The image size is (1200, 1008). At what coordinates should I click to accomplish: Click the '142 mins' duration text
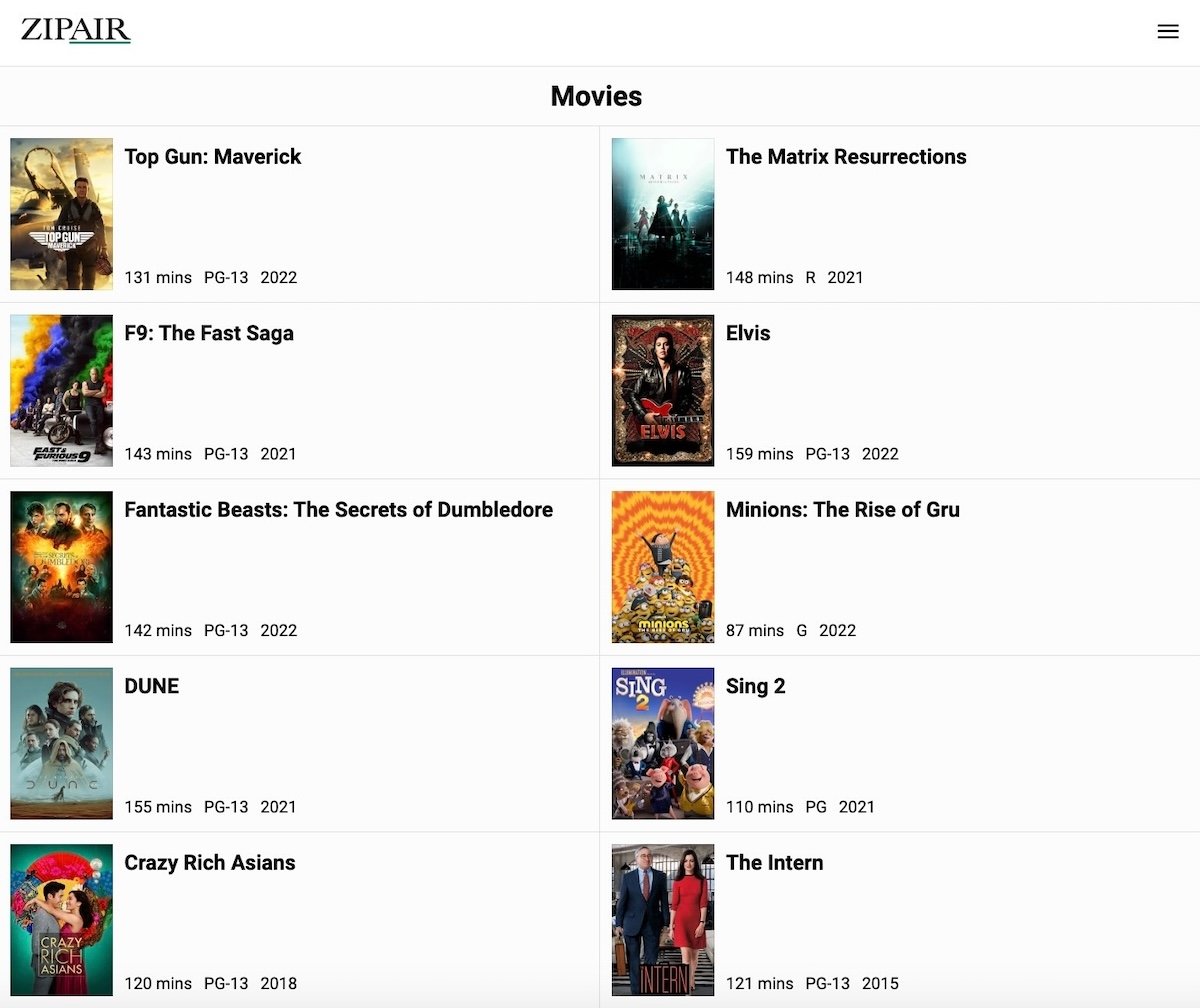(158, 631)
